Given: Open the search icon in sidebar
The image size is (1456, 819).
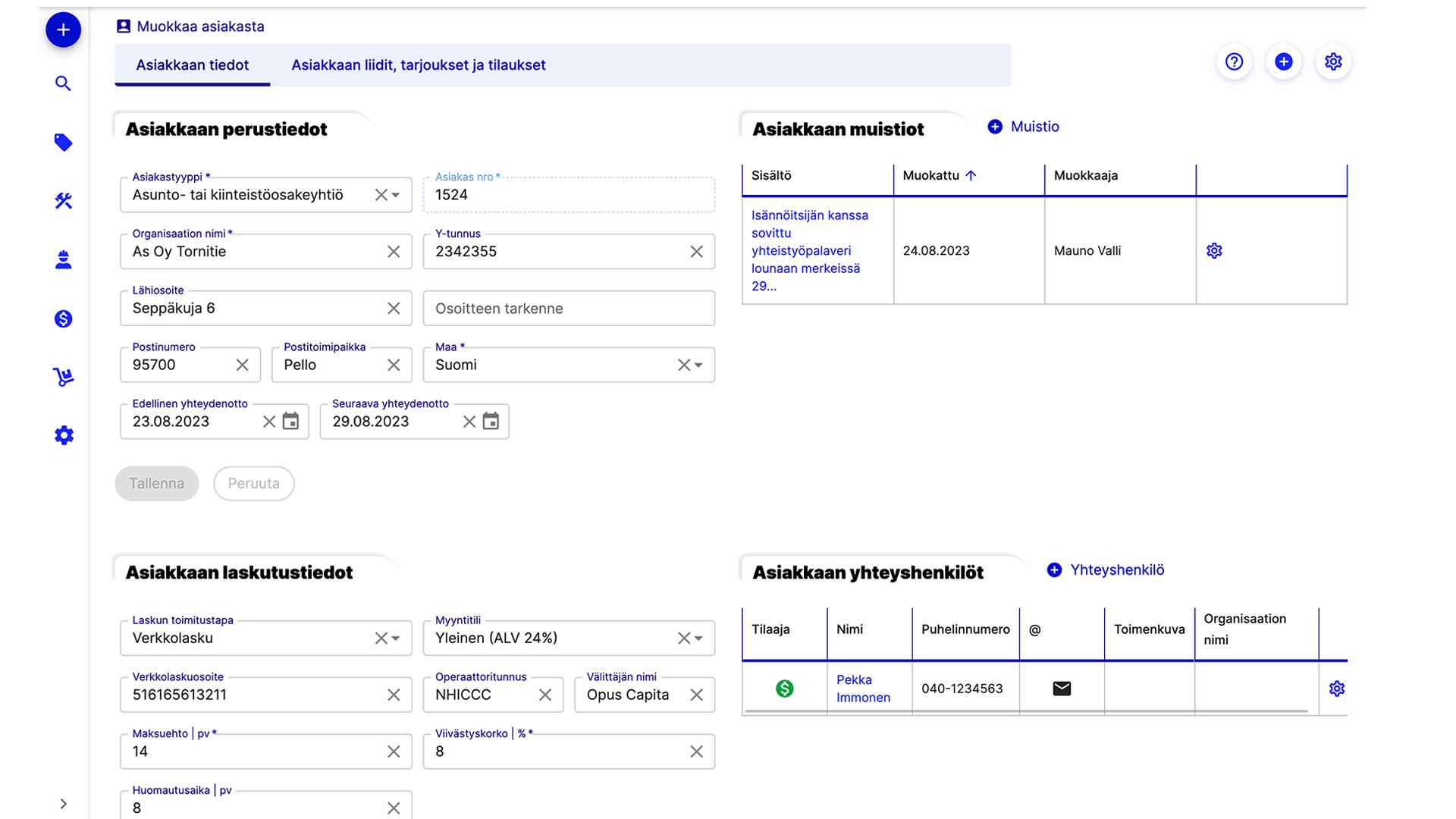Looking at the screenshot, I should click(x=64, y=83).
